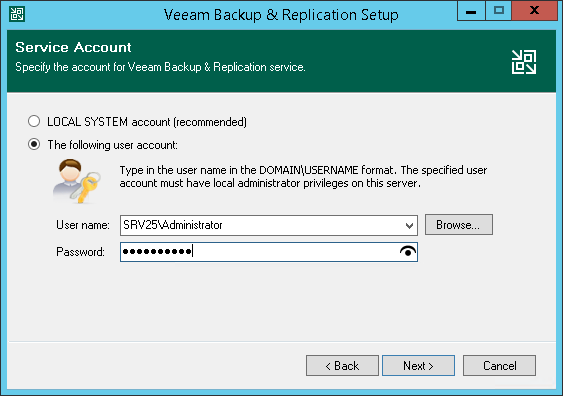Proceed with the Next button
Screen dimensions: 563x396
coord(418,365)
